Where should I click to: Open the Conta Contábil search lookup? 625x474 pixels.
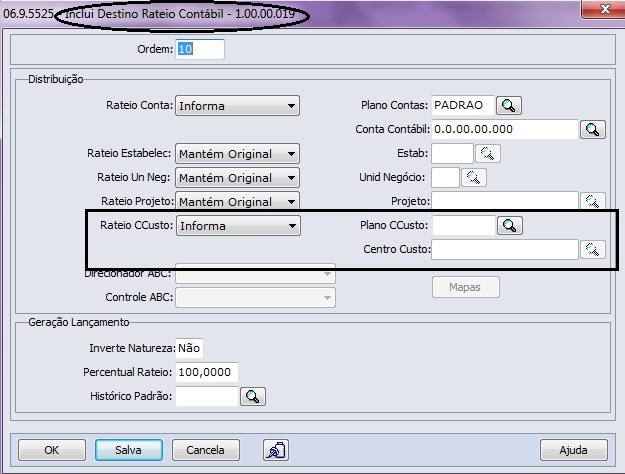(x=593, y=130)
